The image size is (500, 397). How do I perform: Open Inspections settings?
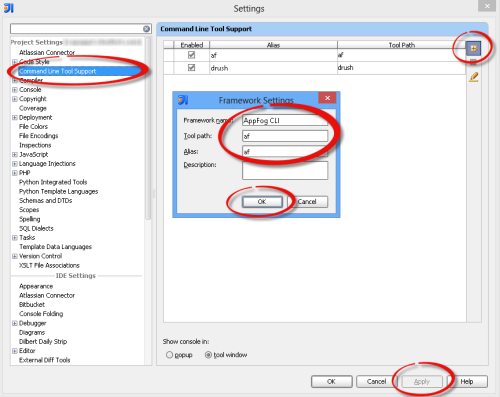tap(35, 145)
